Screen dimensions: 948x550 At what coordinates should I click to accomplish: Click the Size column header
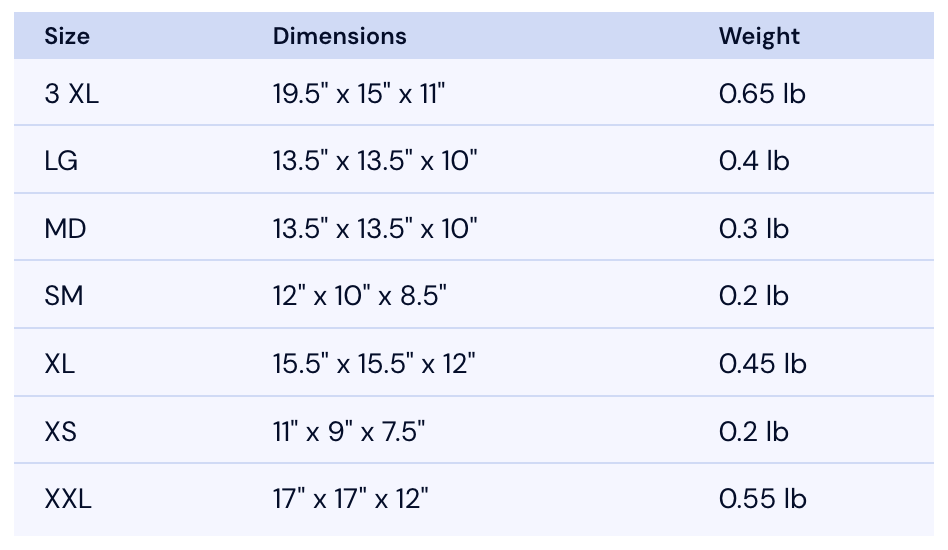(67, 36)
